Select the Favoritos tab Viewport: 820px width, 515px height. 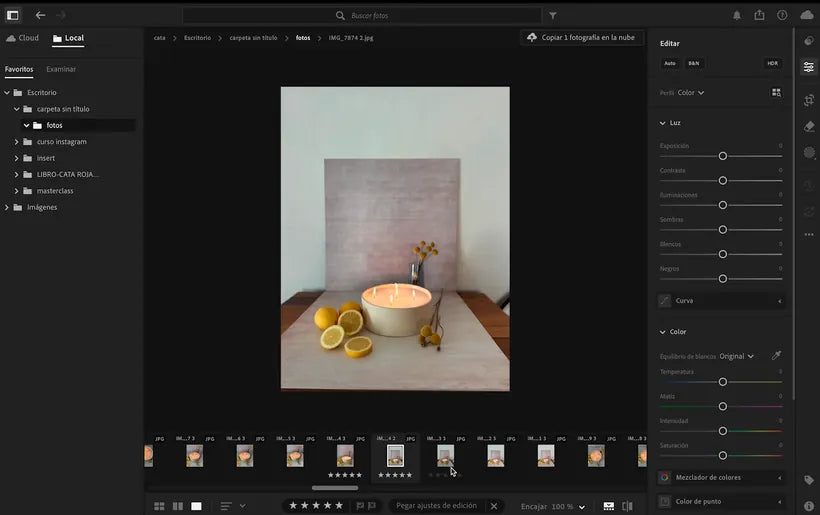point(19,69)
